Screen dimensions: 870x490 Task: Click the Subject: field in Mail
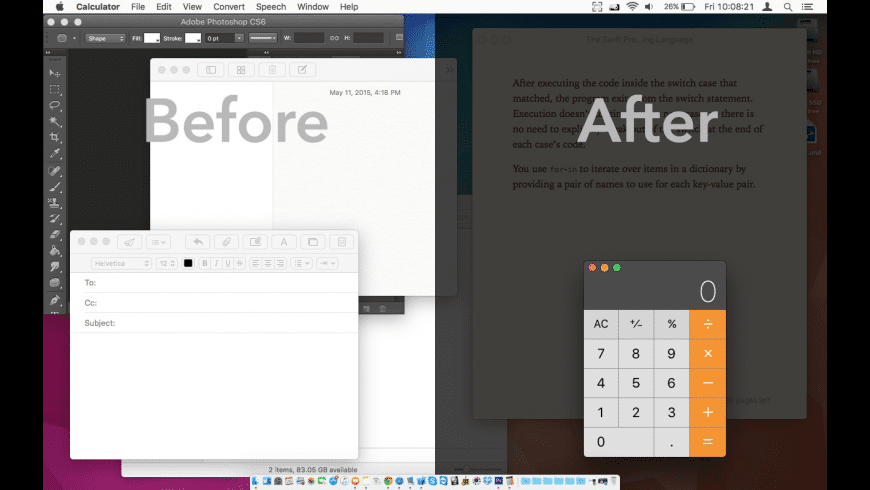(214, 323)
